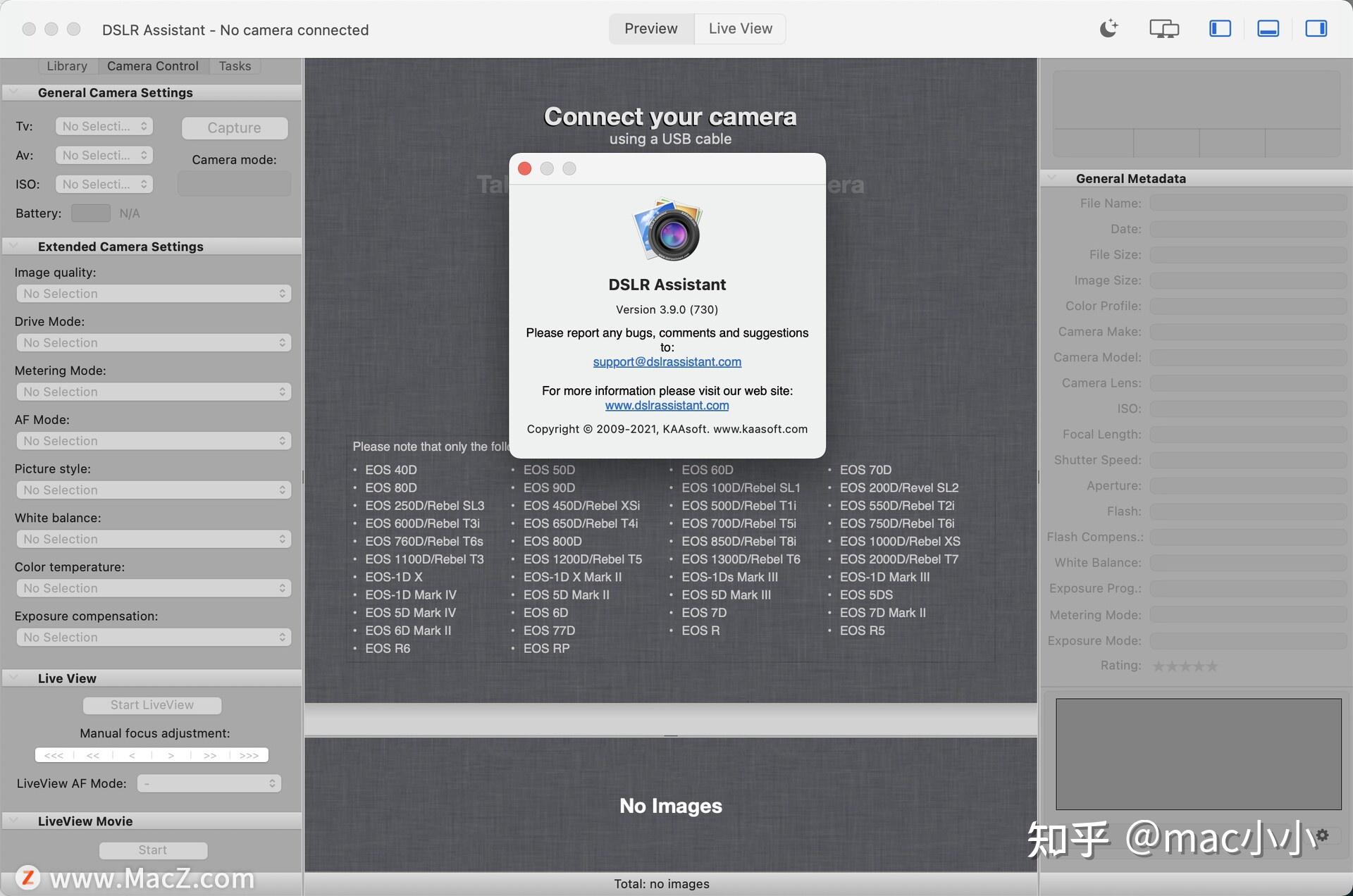This screenshot has height=896, width=1353.
Task: Click LiveView Movie Start button
Action: pyautogui.click(x=153, y=850)
